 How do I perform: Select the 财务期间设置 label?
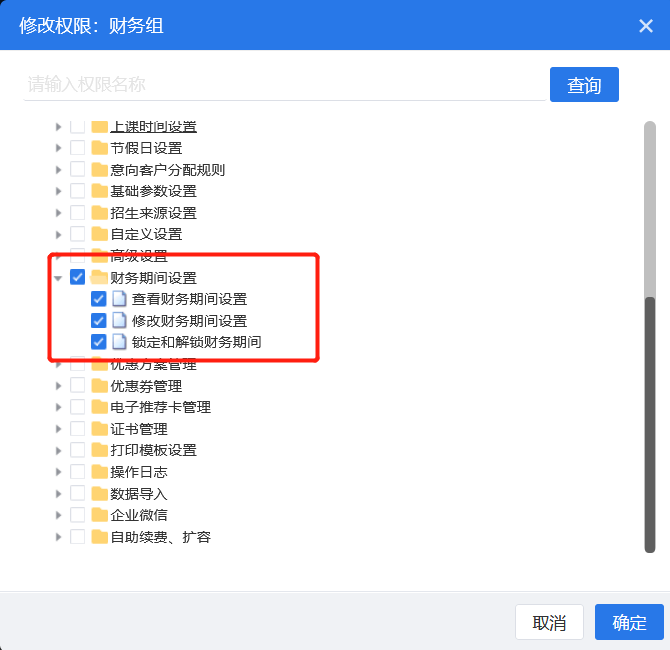[x=153, y=278]
